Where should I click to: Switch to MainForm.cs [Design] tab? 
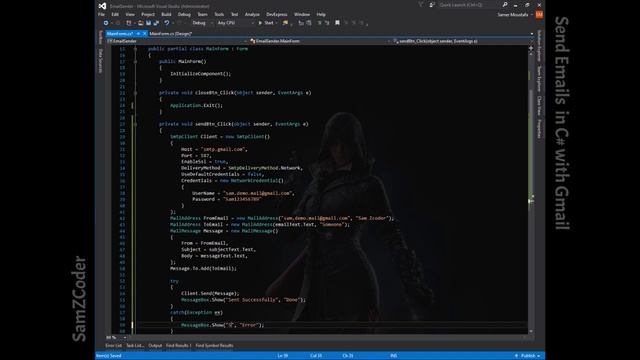point(171,33)
